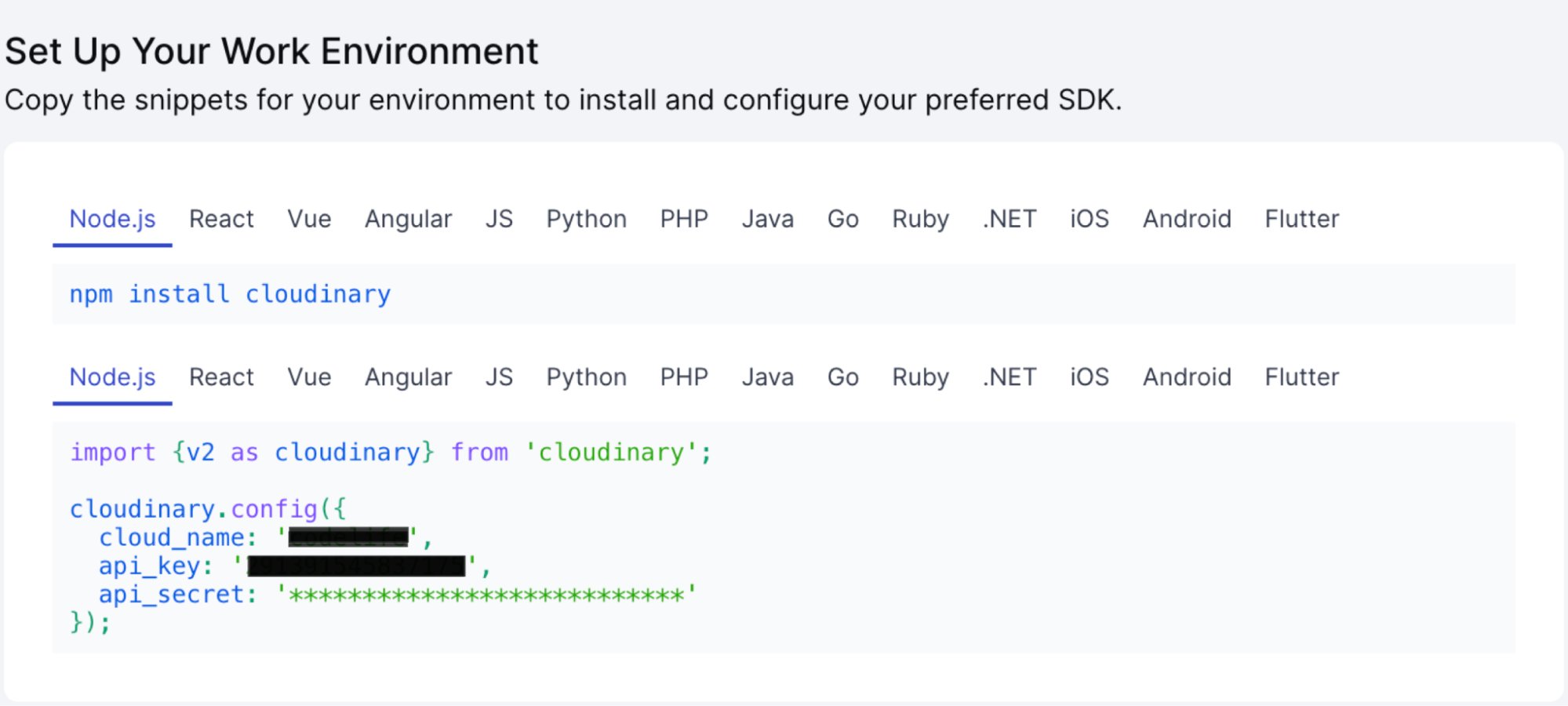The width and height of the screenshot is (1568, 706).
Task: Choose Java tab in install snippet row
Action: [768, 219]
